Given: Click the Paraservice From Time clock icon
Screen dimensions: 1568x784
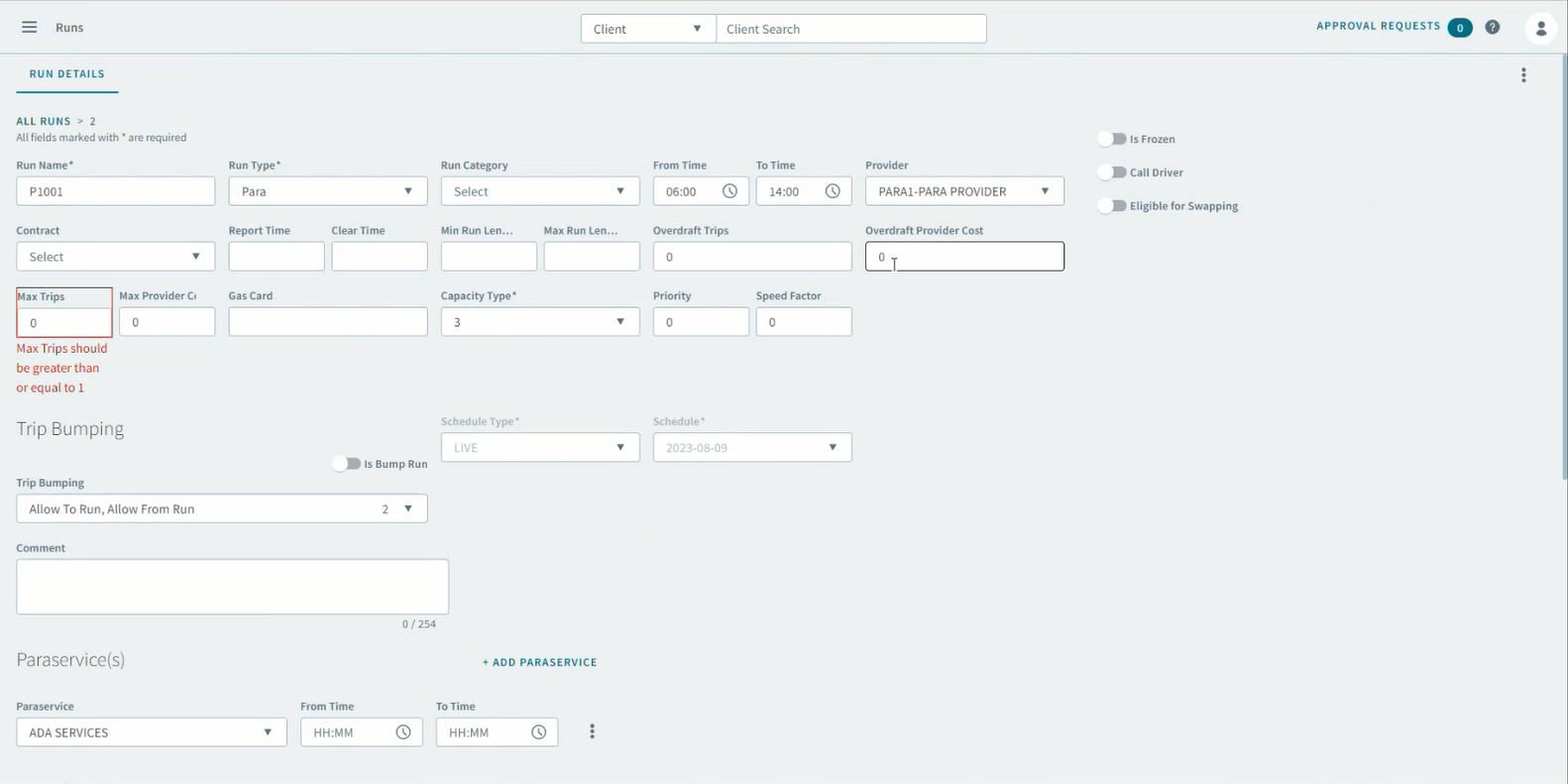Looking at the screenshot, I should coord(403,732).
